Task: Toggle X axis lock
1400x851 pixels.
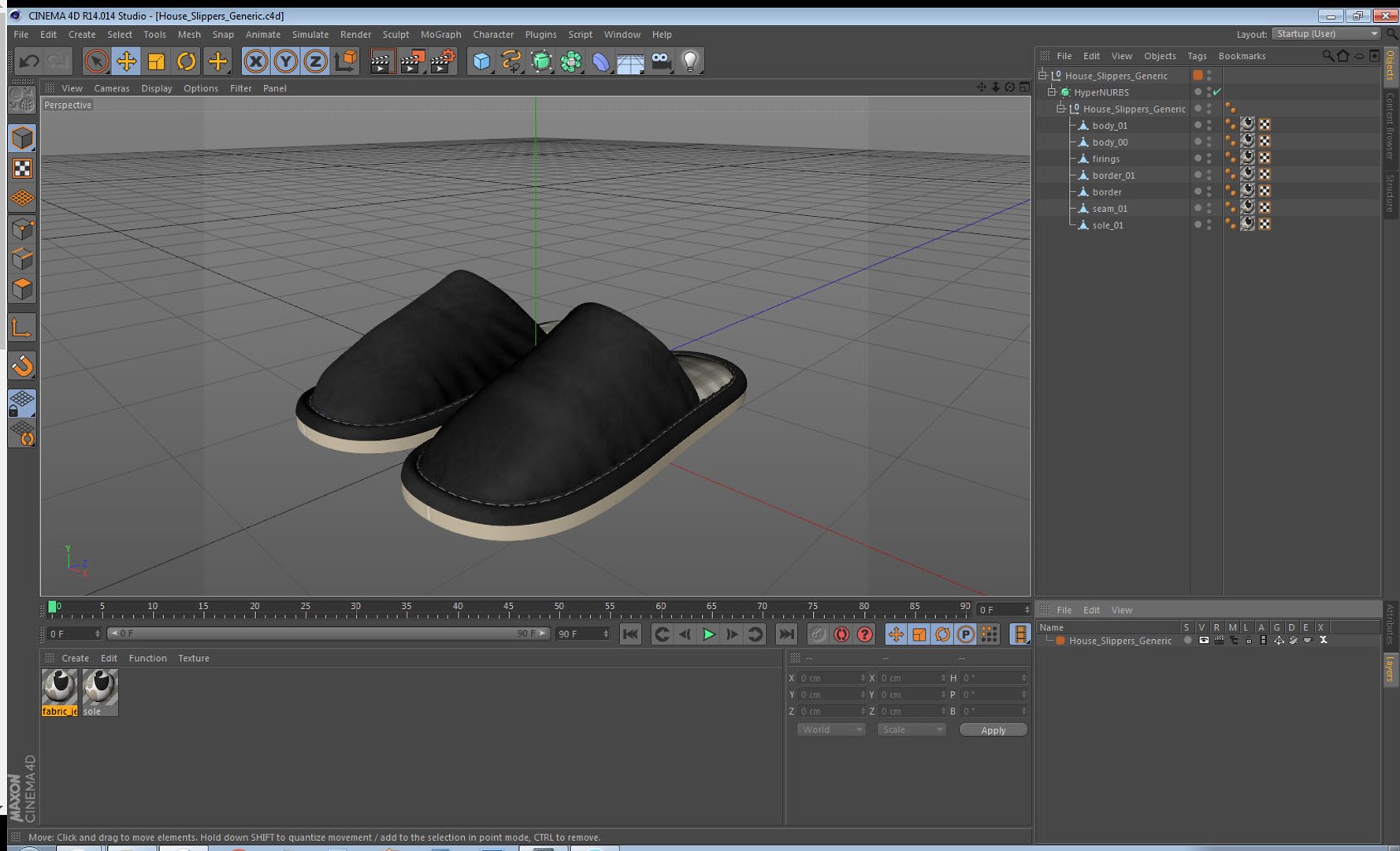Action: click(255, 61)
